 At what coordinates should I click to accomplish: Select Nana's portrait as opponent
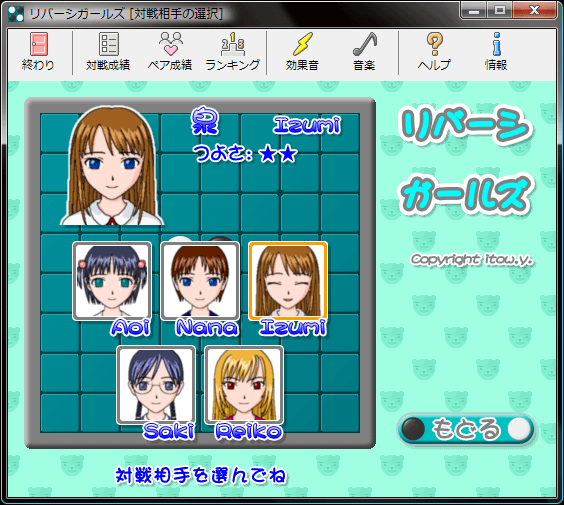(x=200, y=281)
